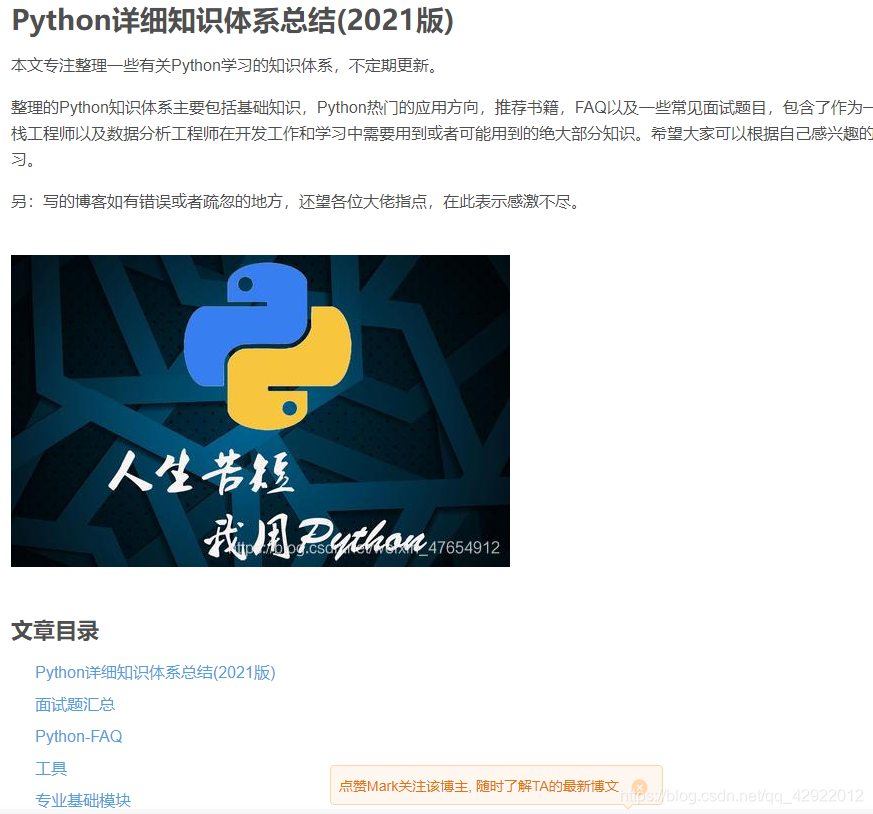Click the paragraph starting 另：写的博客
The image size is (873, 814).
point(297,202)
